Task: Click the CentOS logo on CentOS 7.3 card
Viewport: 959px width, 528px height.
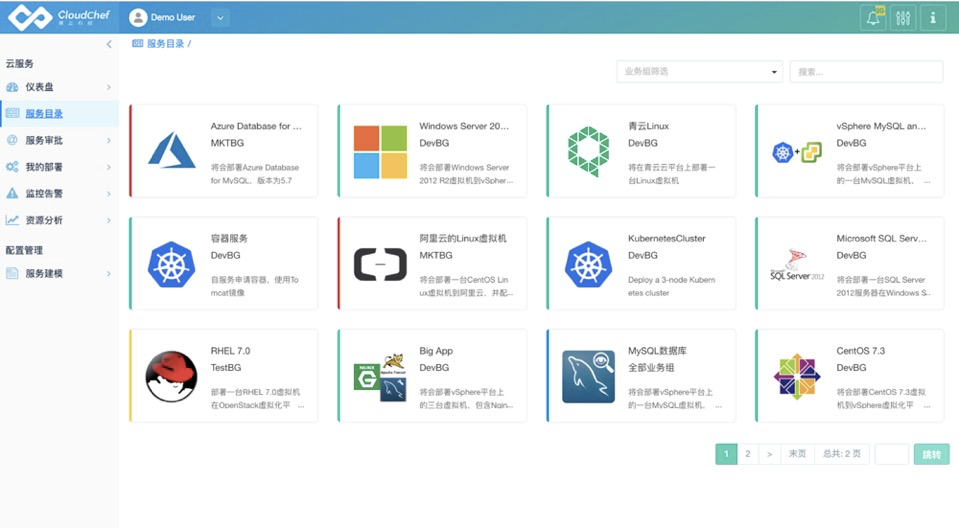Action: coord(797,376)
